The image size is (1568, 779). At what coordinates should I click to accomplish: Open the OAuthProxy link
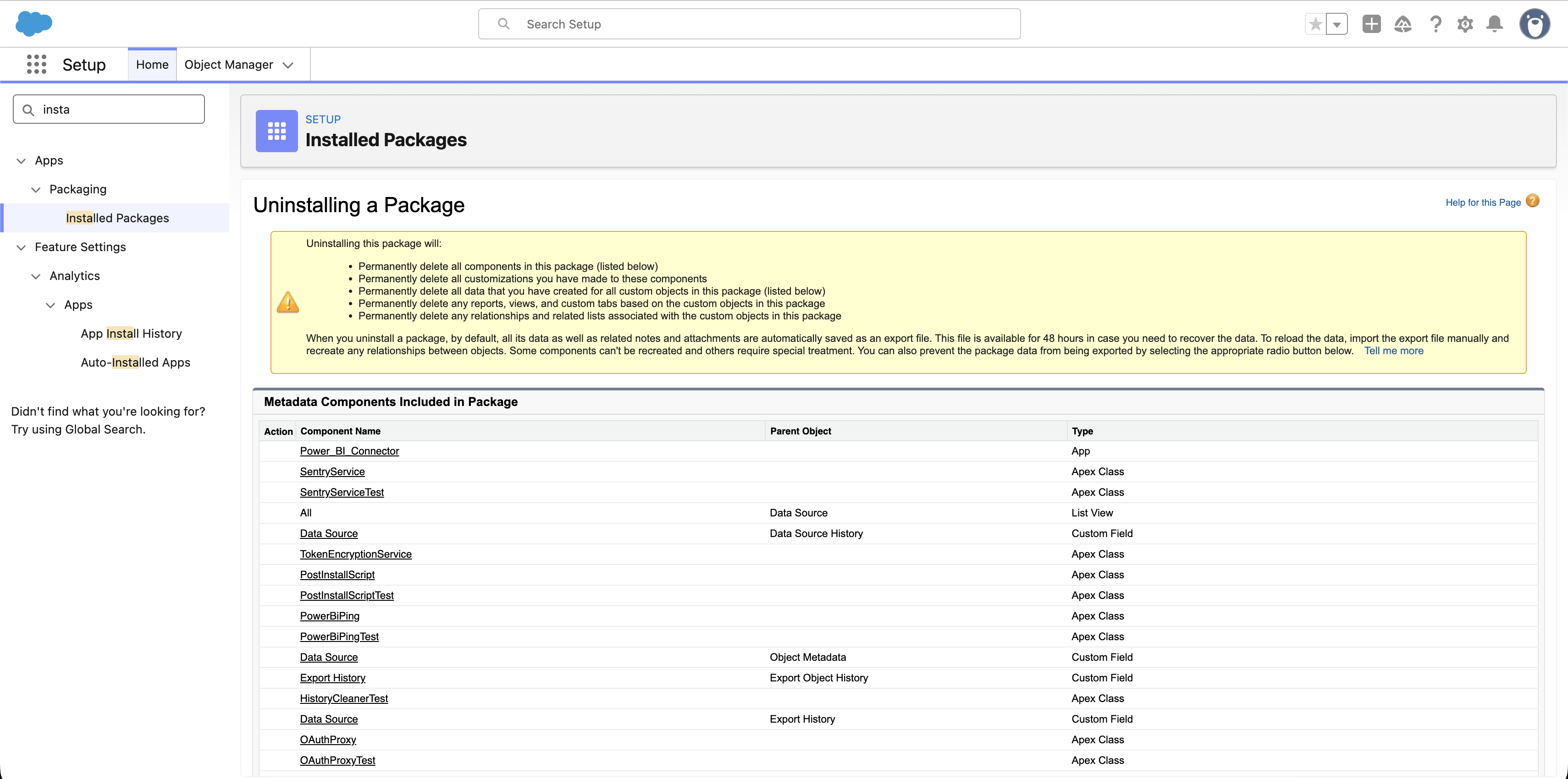[328, 741]
